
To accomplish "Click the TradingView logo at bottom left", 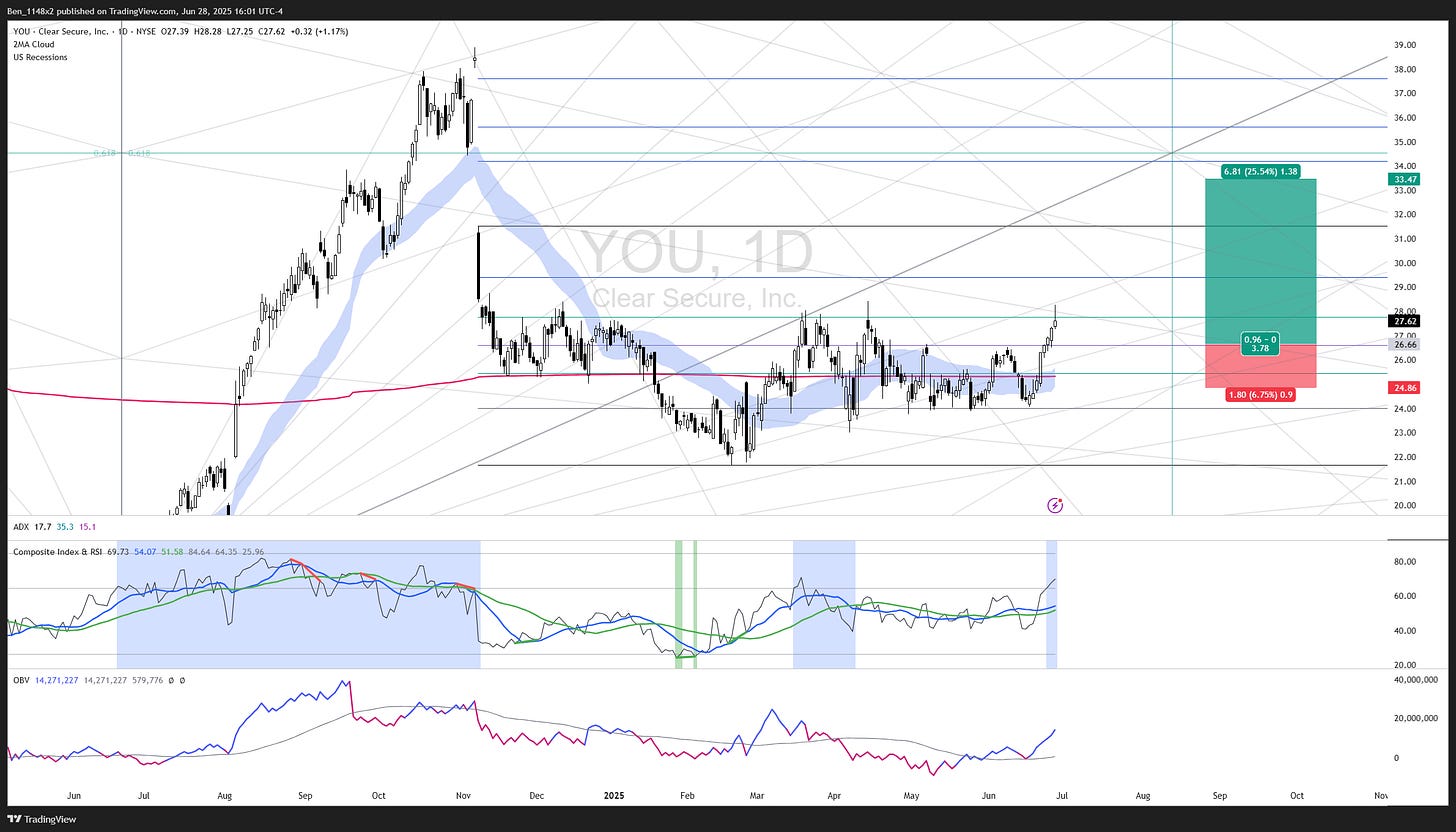I will 43,818.
